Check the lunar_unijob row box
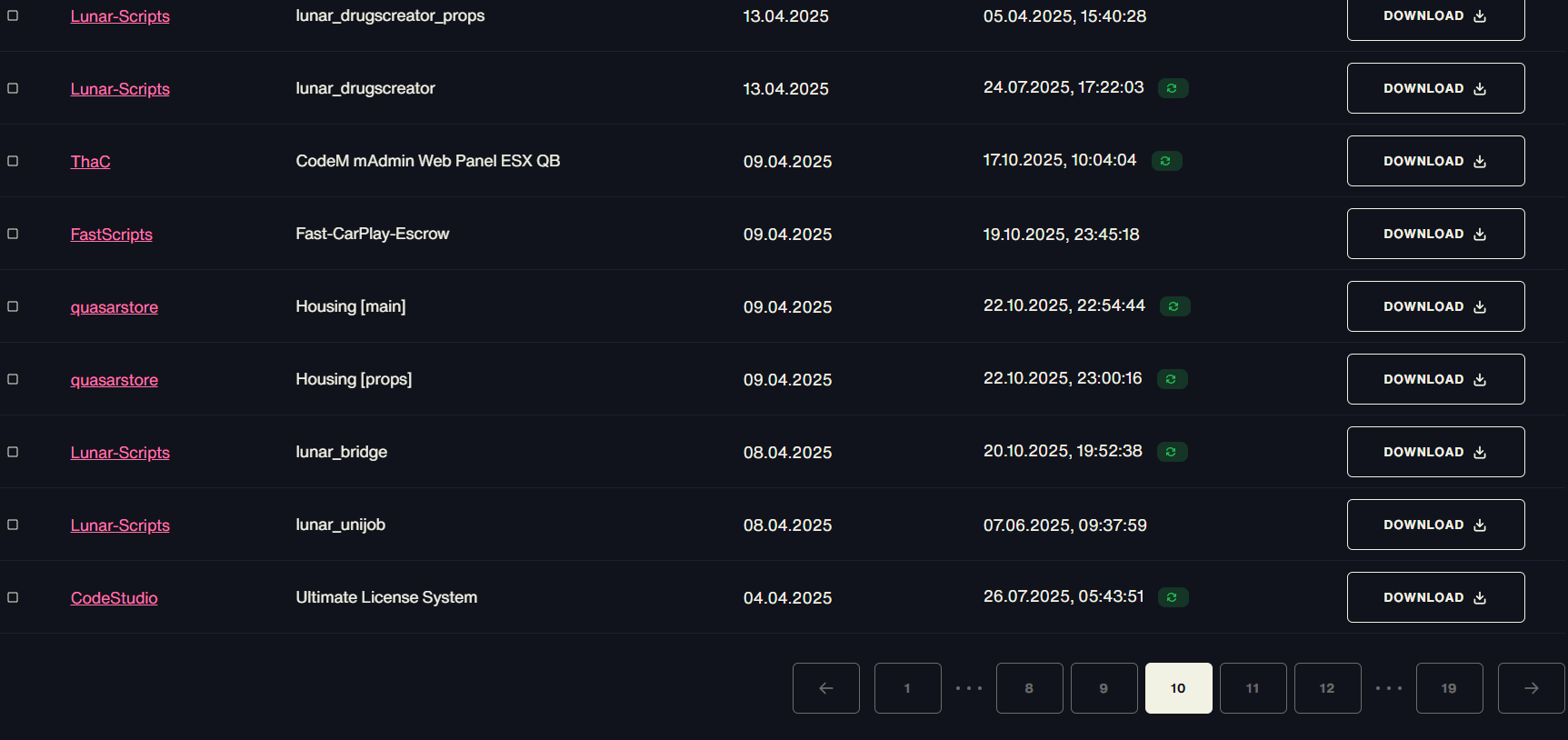This screenshot has width=1568, height=740. [13, 525]
